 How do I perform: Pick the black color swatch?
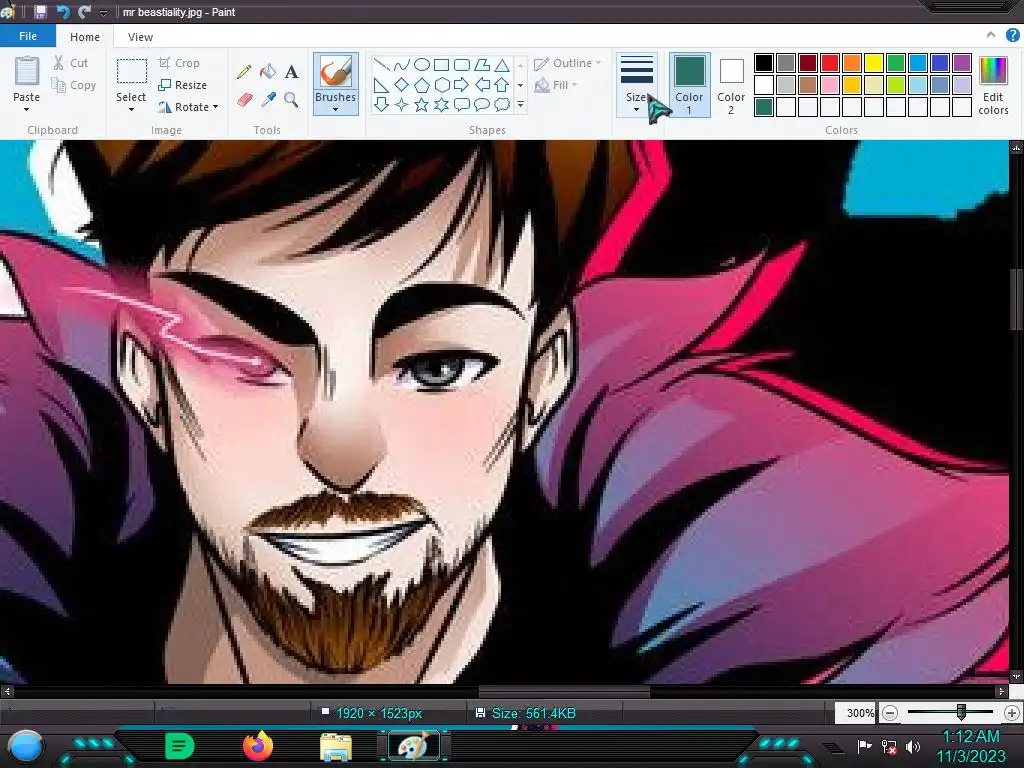tap(764, 63)
